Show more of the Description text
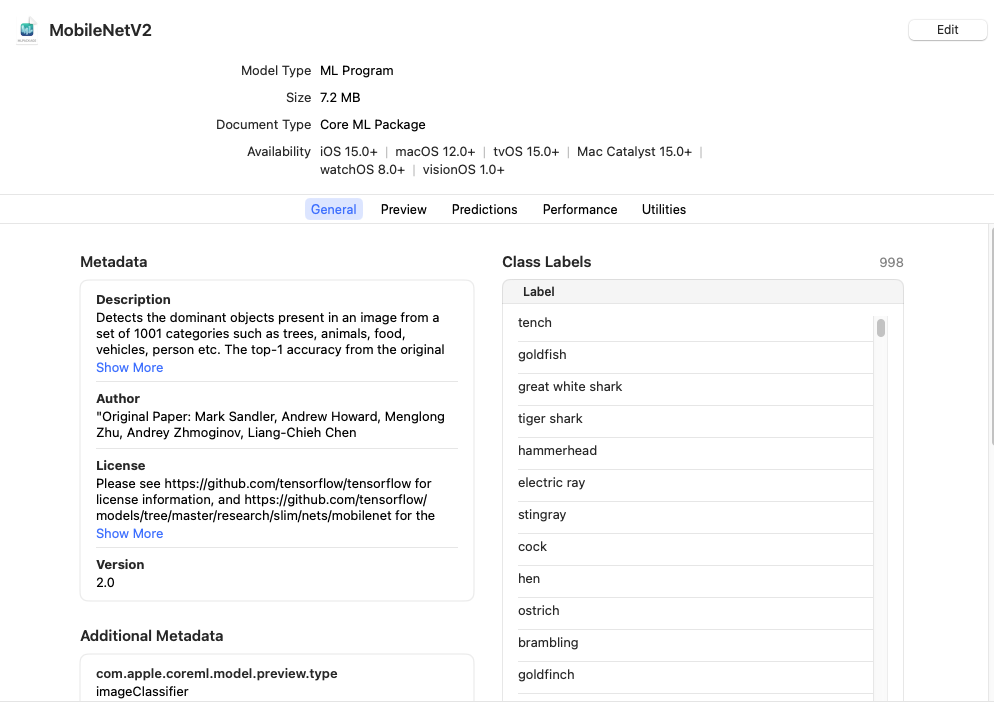Screen dimensions: 994x708 coord(129,368)
